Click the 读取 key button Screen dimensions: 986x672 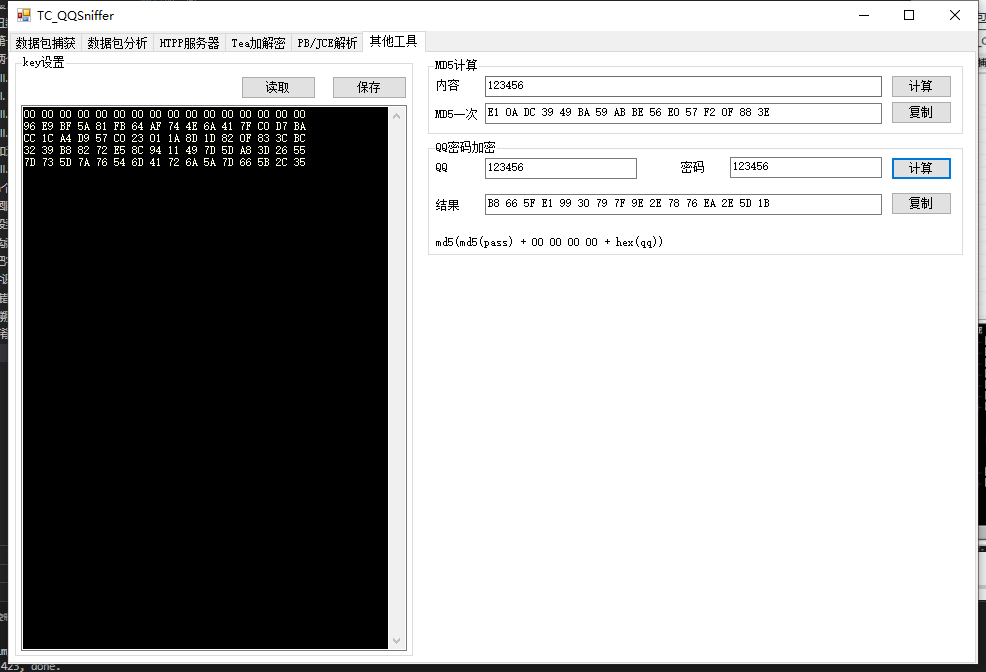(x=278, y=87)
